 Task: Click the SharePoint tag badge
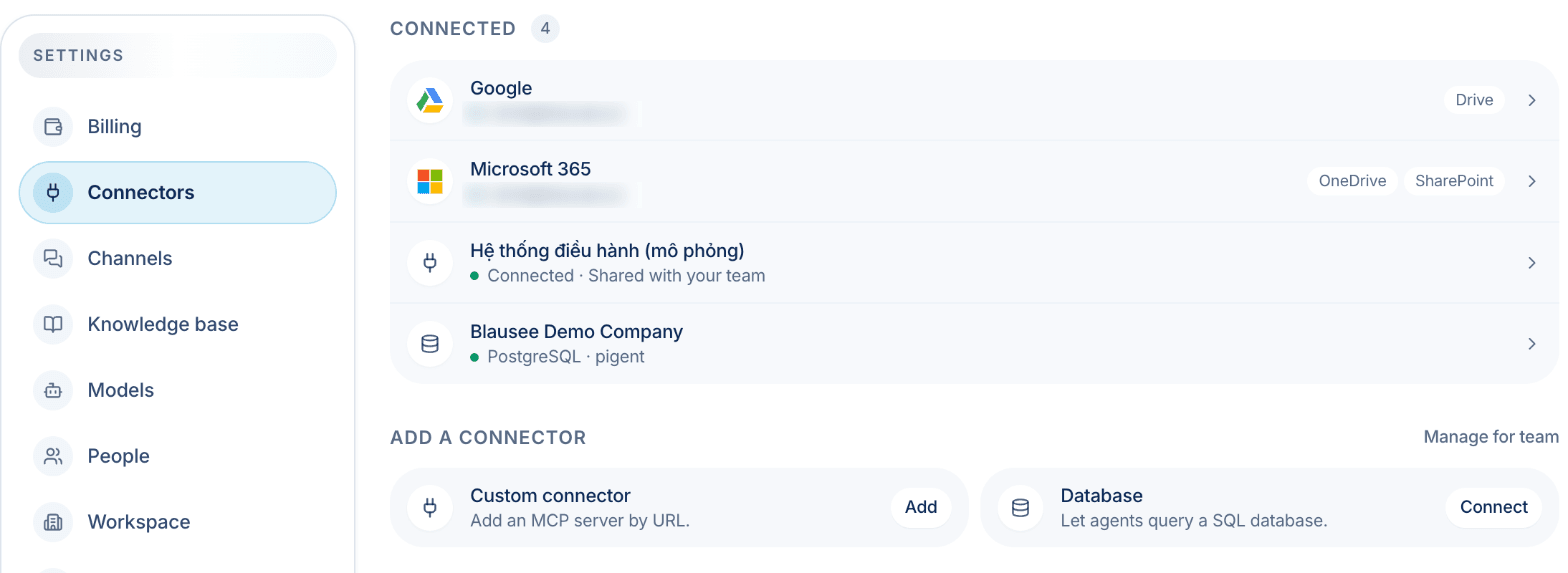tap(1454, 181)
